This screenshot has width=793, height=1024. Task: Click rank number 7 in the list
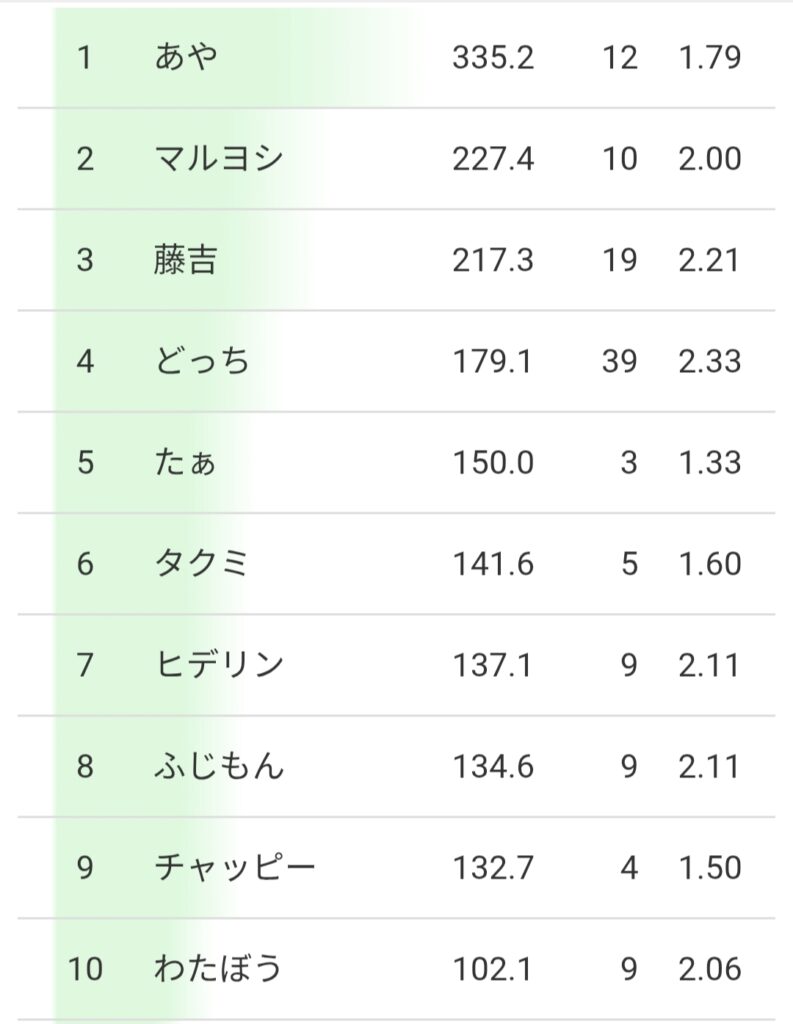(85, 665)
